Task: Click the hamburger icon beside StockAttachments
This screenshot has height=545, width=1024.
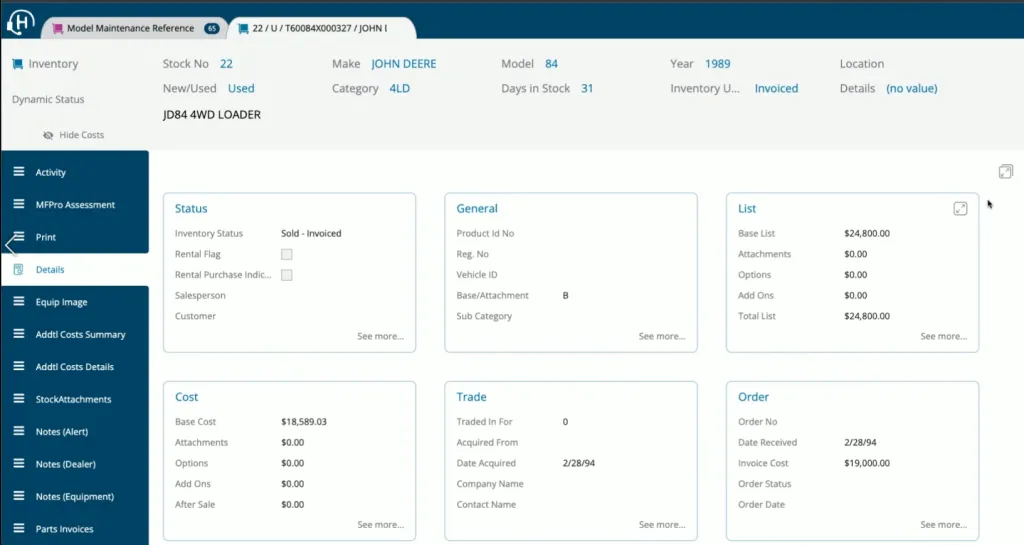Action: (x=19, y=399)
